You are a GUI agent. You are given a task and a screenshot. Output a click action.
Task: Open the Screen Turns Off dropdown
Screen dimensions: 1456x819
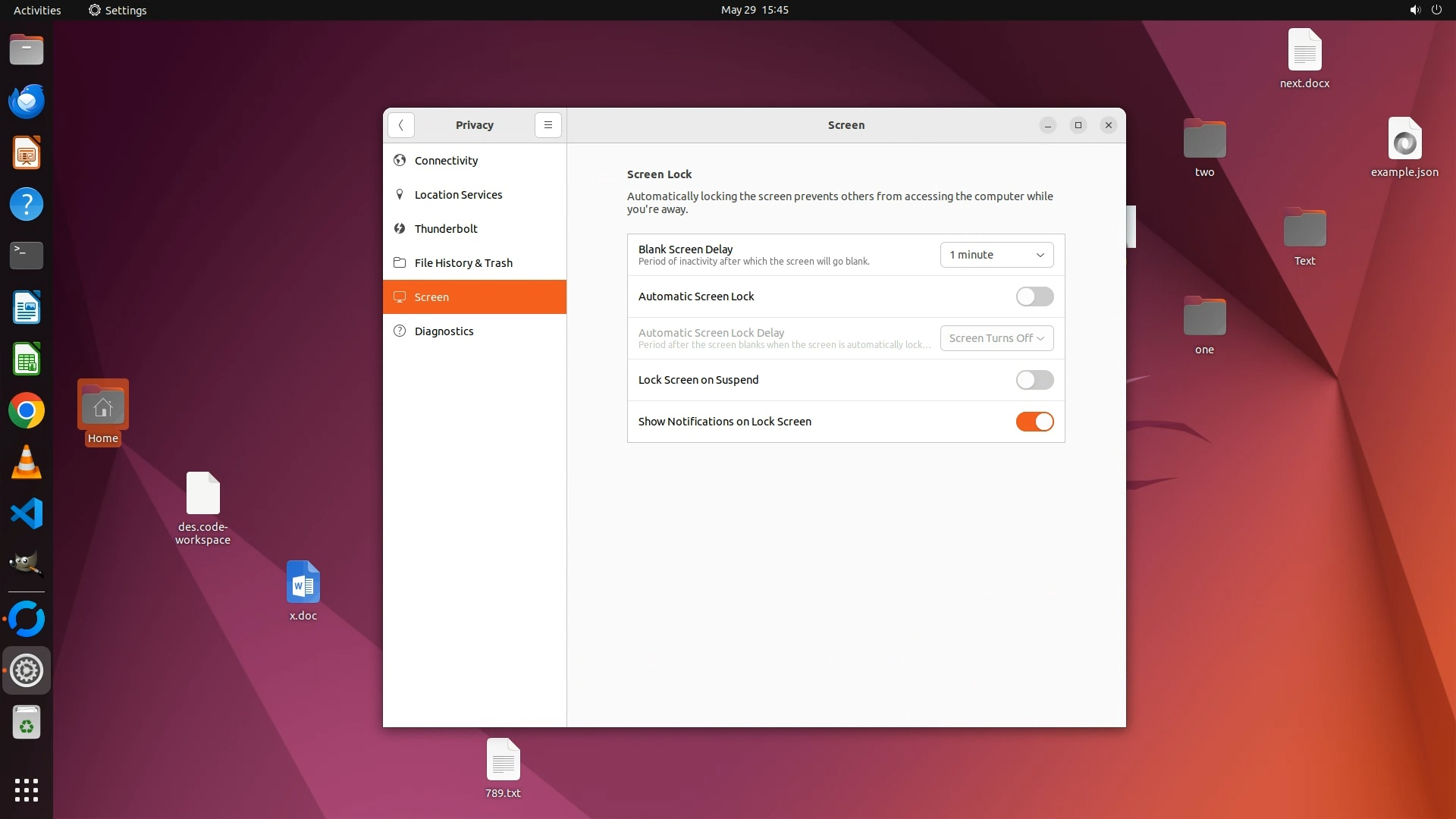(996, 338)
